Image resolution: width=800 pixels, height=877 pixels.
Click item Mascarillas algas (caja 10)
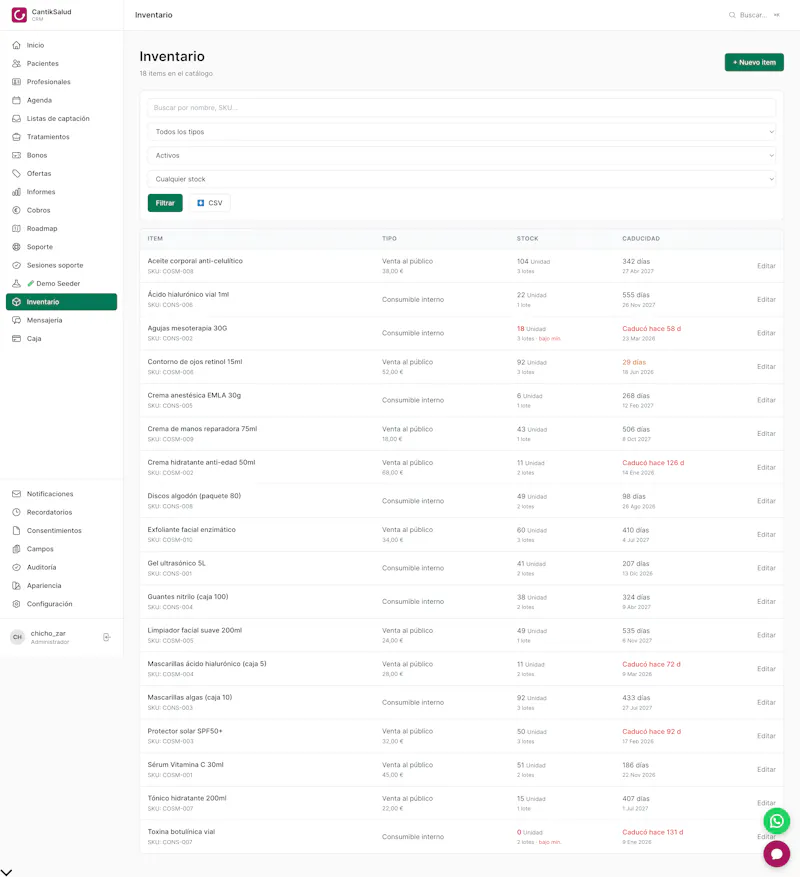click(190, 697)
